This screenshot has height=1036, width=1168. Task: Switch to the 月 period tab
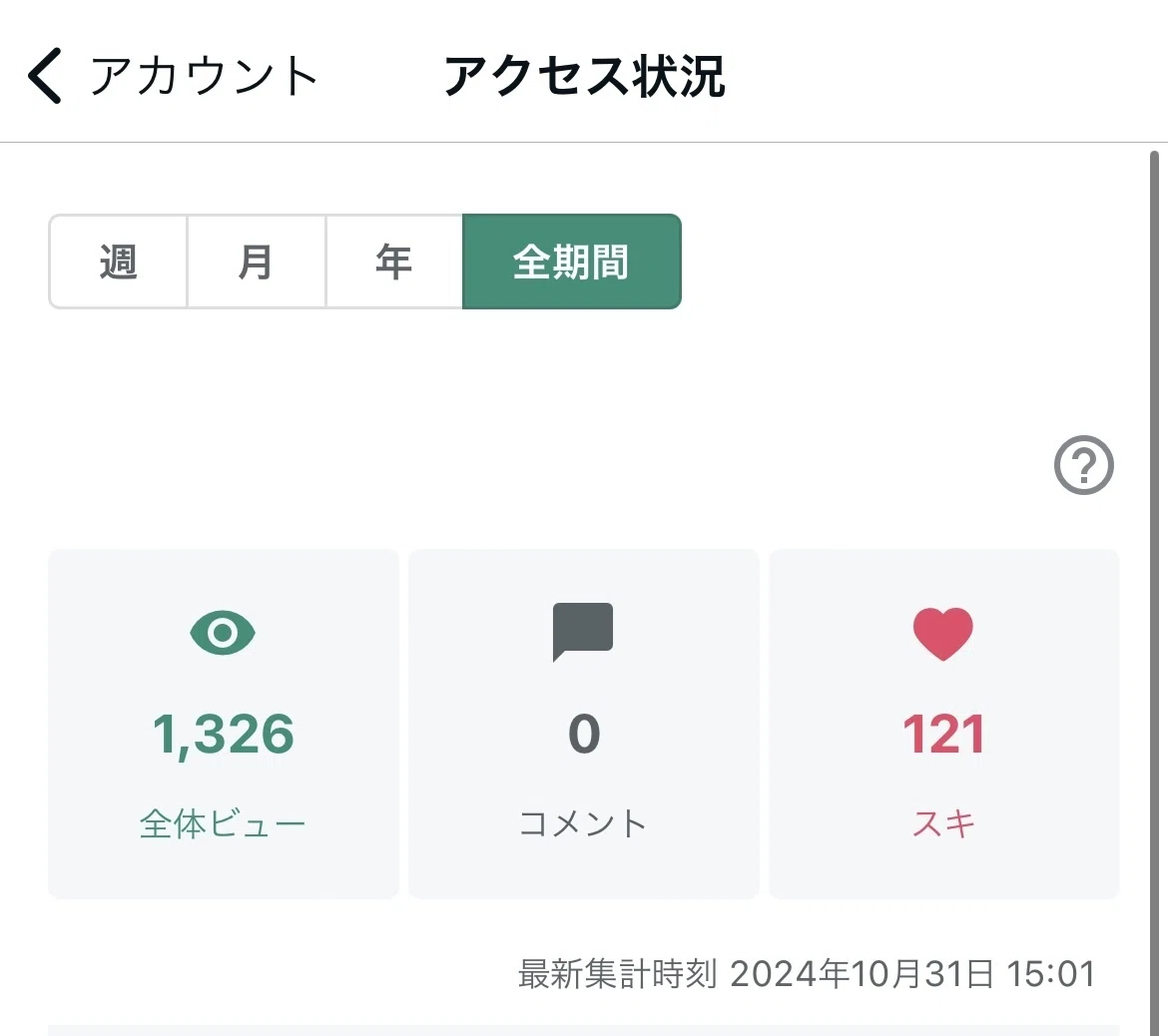(x=257, y=261)
